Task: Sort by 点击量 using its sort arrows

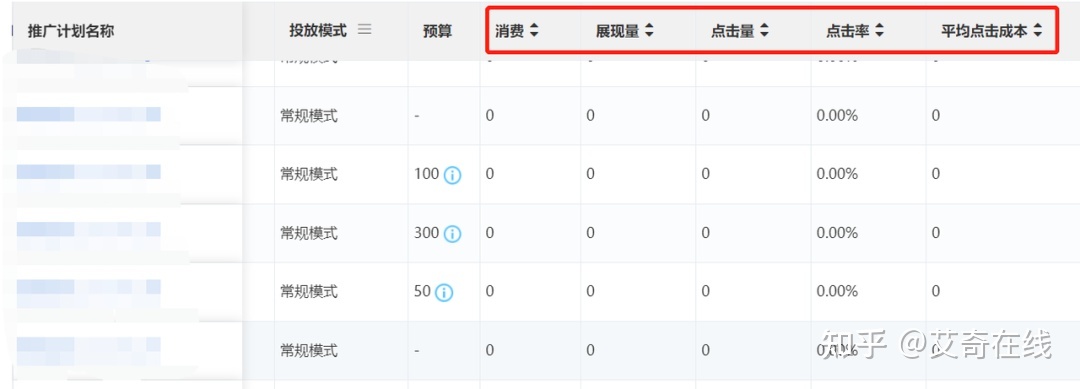Action: [765, 31]
